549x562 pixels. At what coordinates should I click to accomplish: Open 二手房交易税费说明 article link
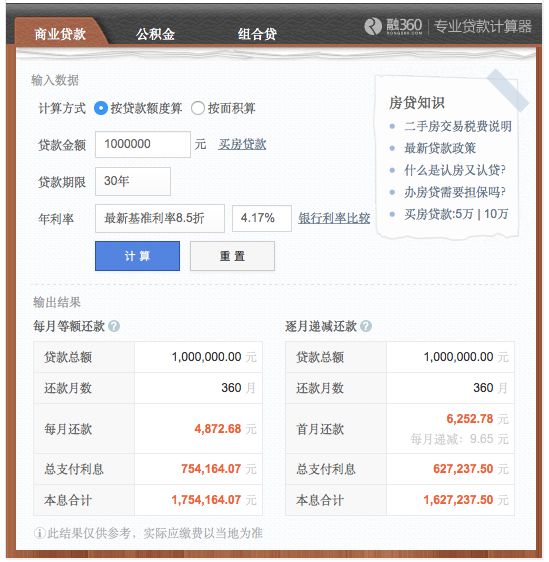[458, 126]
